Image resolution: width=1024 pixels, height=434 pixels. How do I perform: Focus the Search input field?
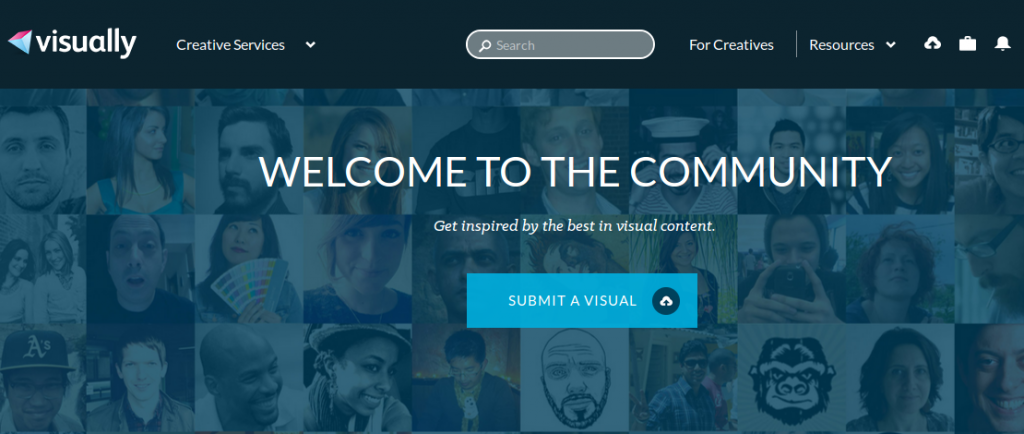(560, 45)
